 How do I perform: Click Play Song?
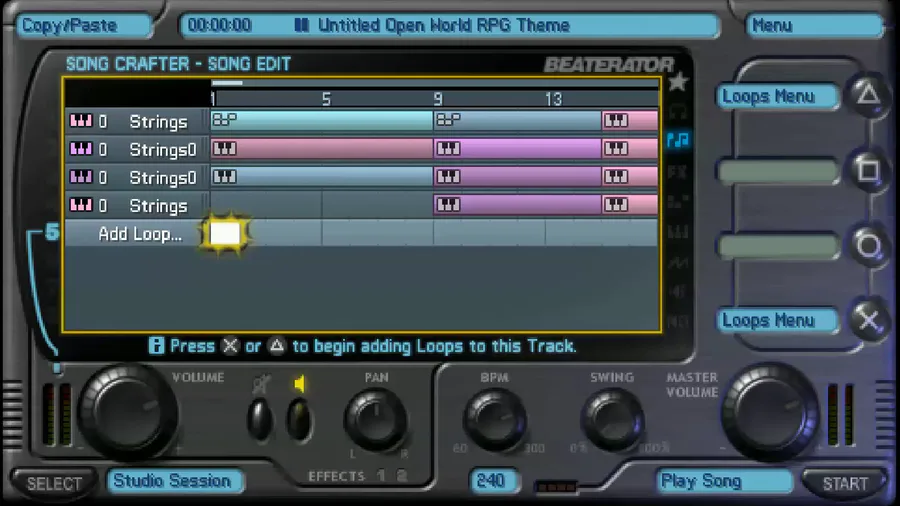[724, 481]
